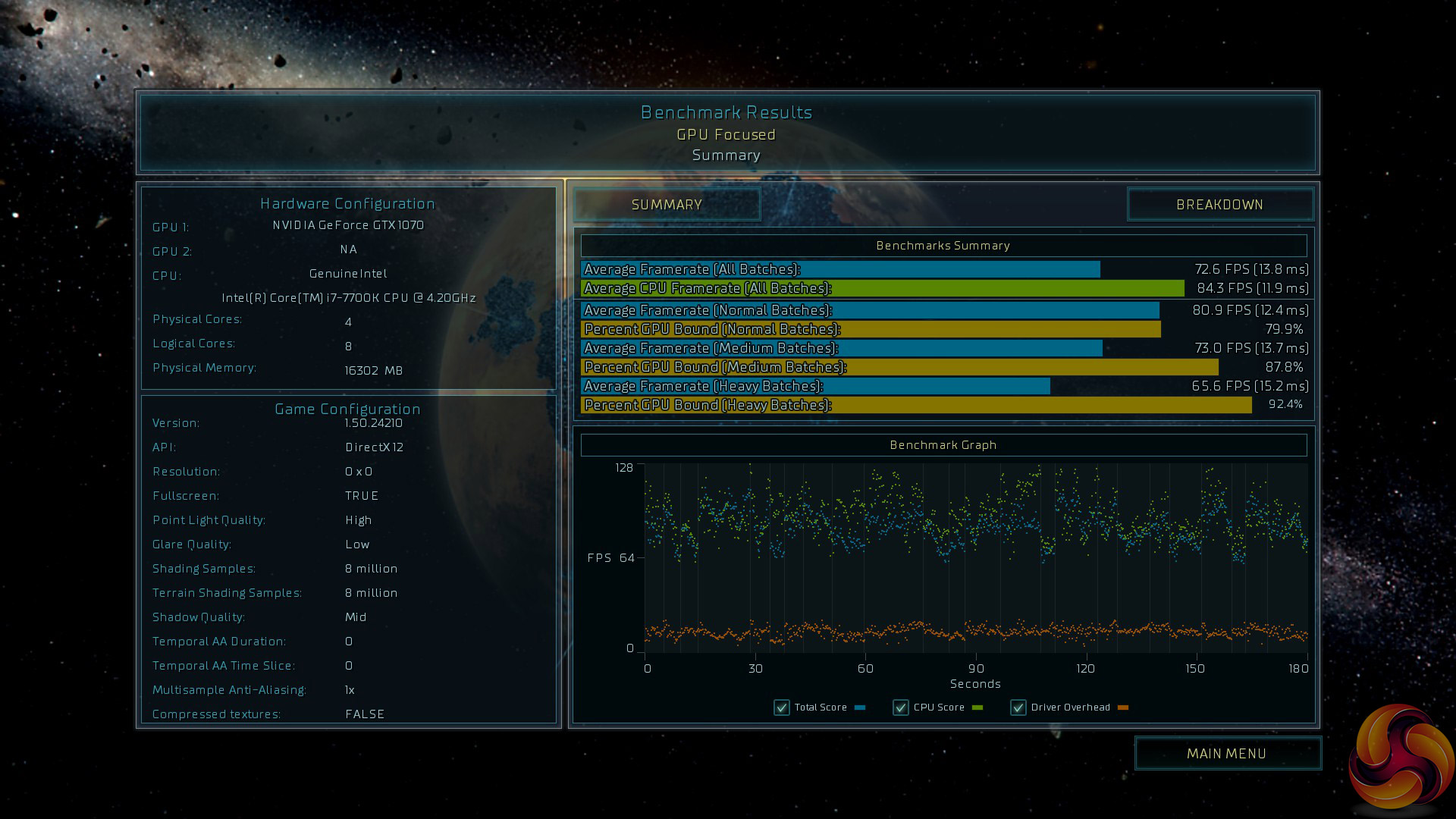
Task: Click the orange Driver Overhead swatch
Action: click(1123, 708)
